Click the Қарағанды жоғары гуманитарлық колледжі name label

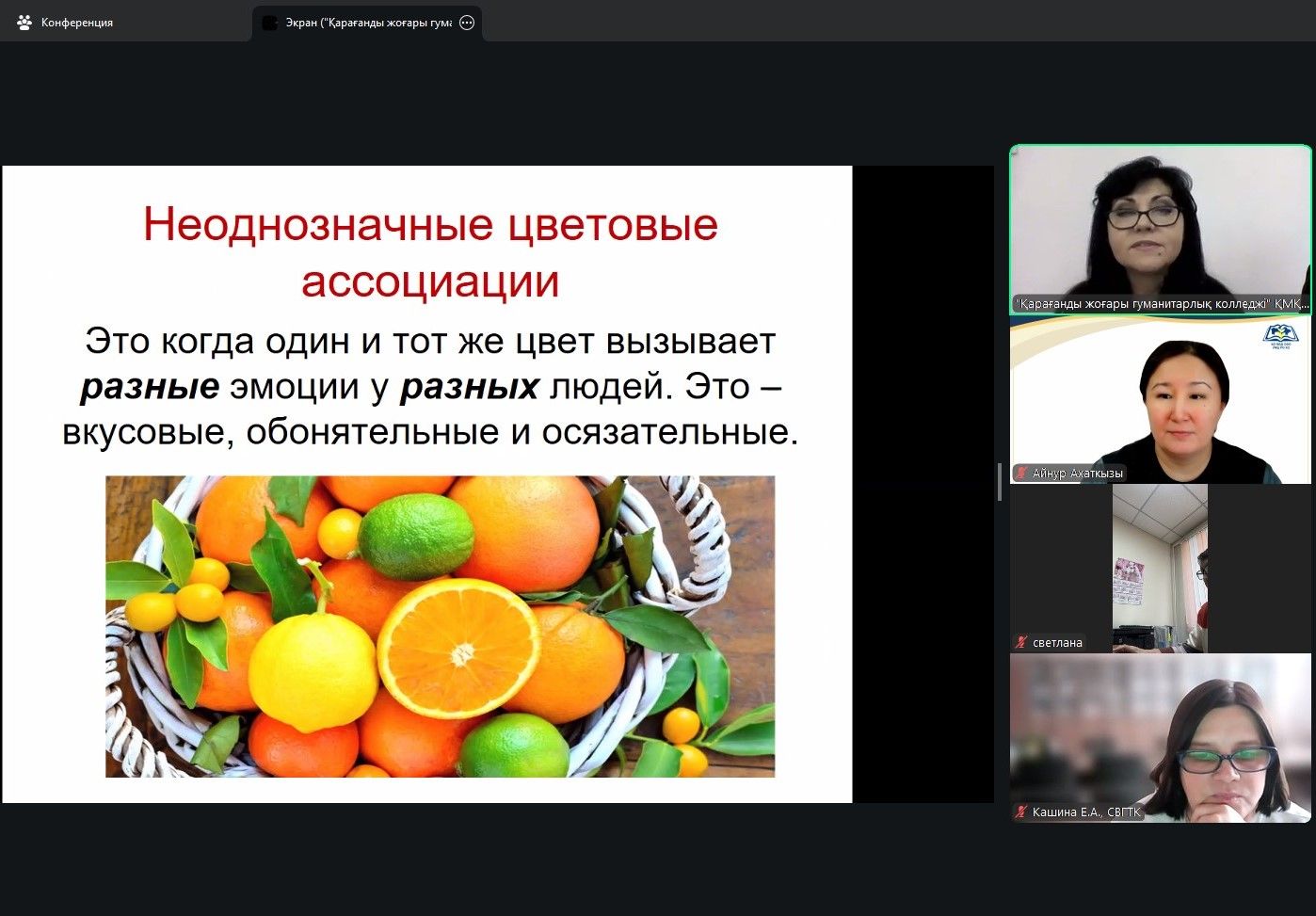1162,304
